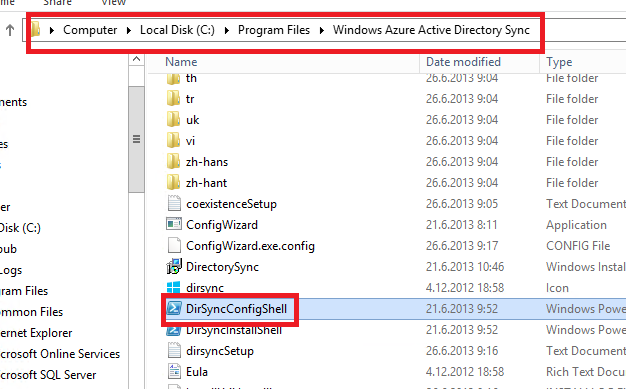Click the DirSyncInstallShell PowerShell icon
This screenshot has height=389, width=626.
174,330
